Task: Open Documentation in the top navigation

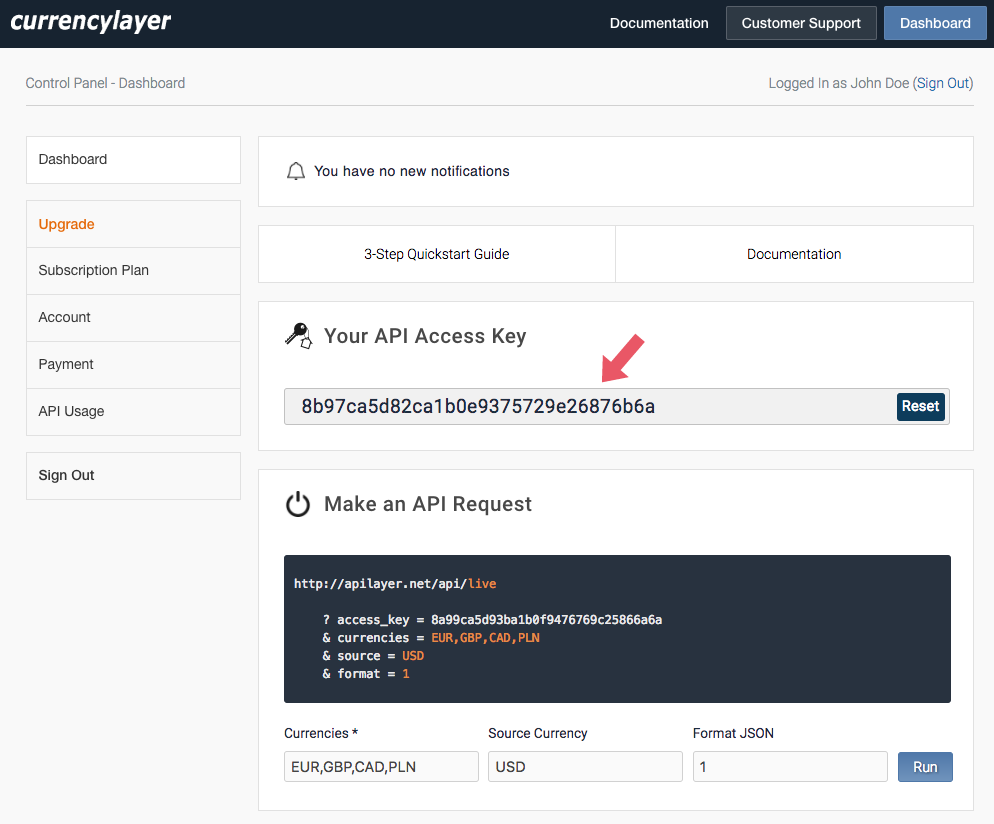Action: tap(659, 23)
